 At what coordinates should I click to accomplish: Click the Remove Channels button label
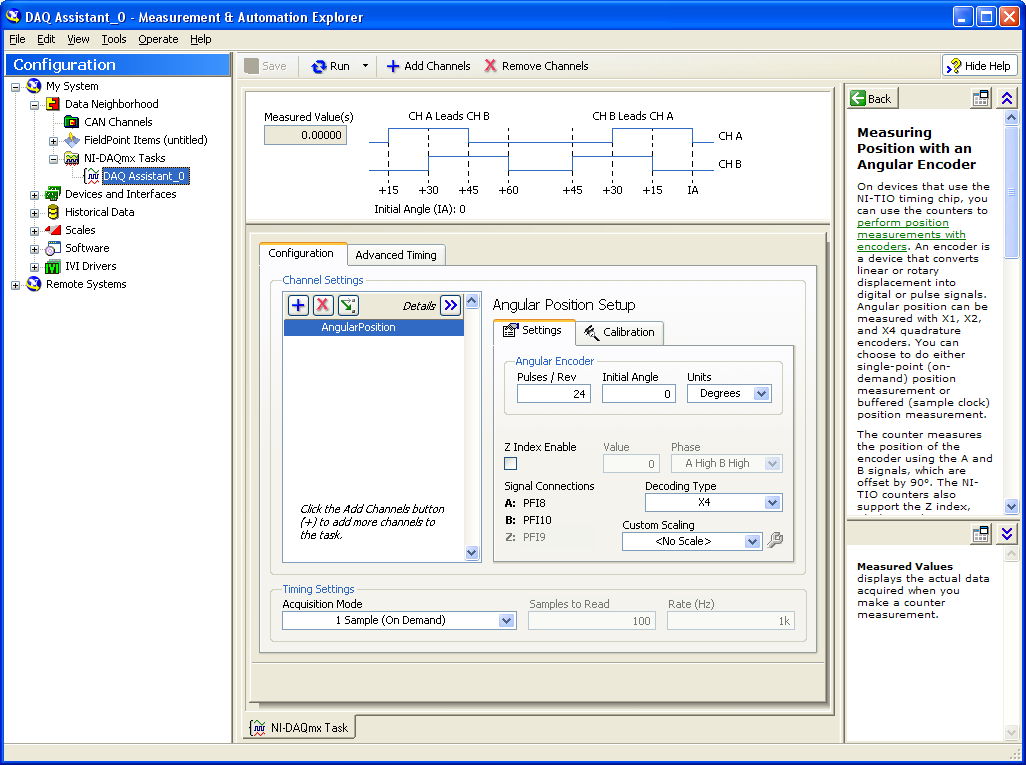coord(545,66)
